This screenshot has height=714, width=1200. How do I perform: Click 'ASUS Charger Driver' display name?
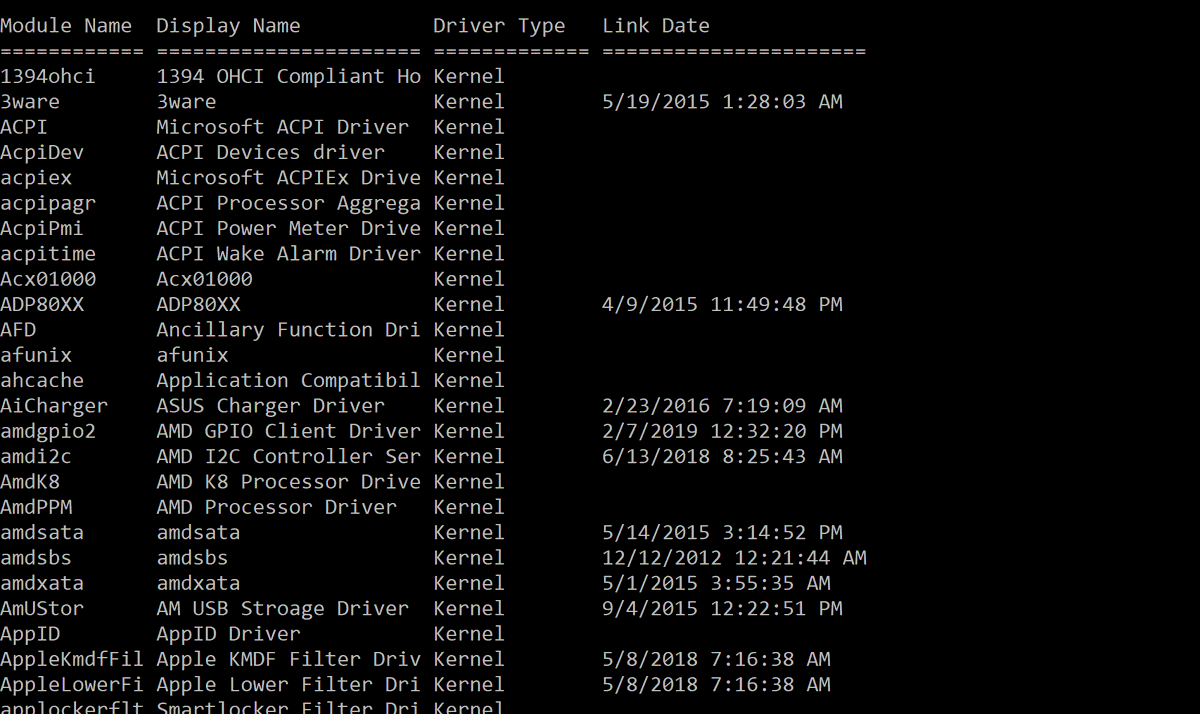point(270,406)
